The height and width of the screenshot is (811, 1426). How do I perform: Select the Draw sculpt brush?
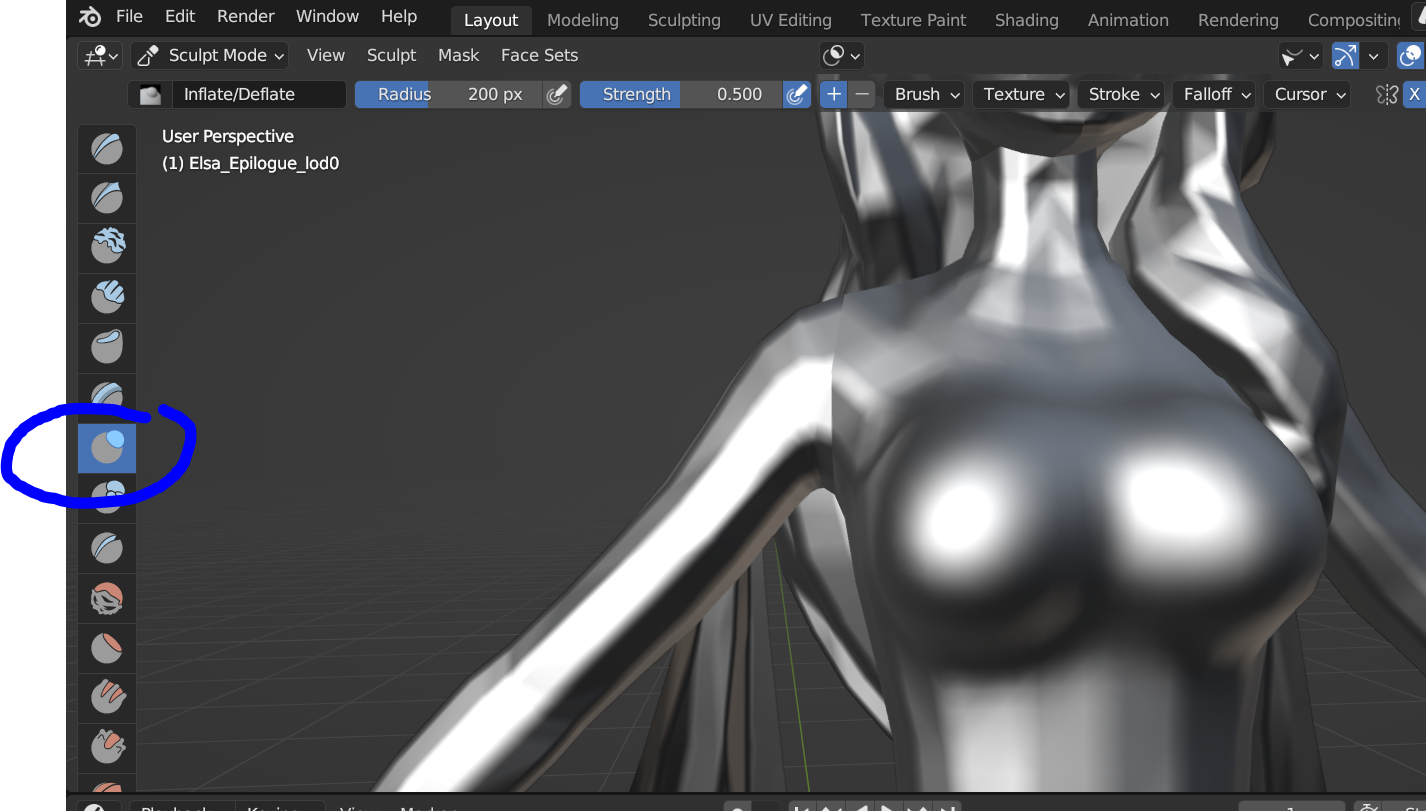(x=107, y=149)
